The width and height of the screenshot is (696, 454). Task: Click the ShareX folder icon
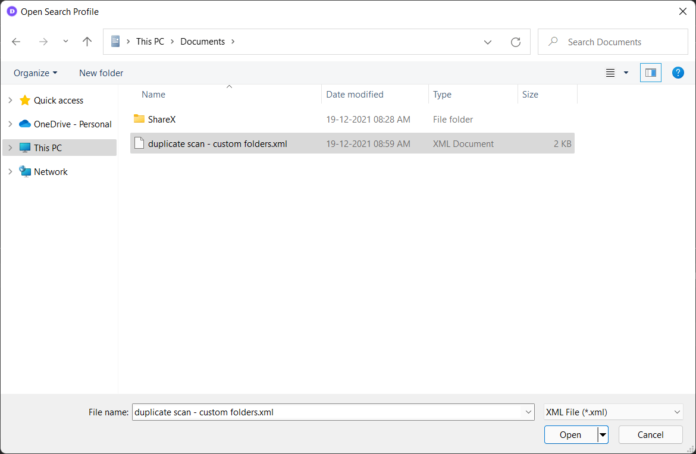(139, 119)
